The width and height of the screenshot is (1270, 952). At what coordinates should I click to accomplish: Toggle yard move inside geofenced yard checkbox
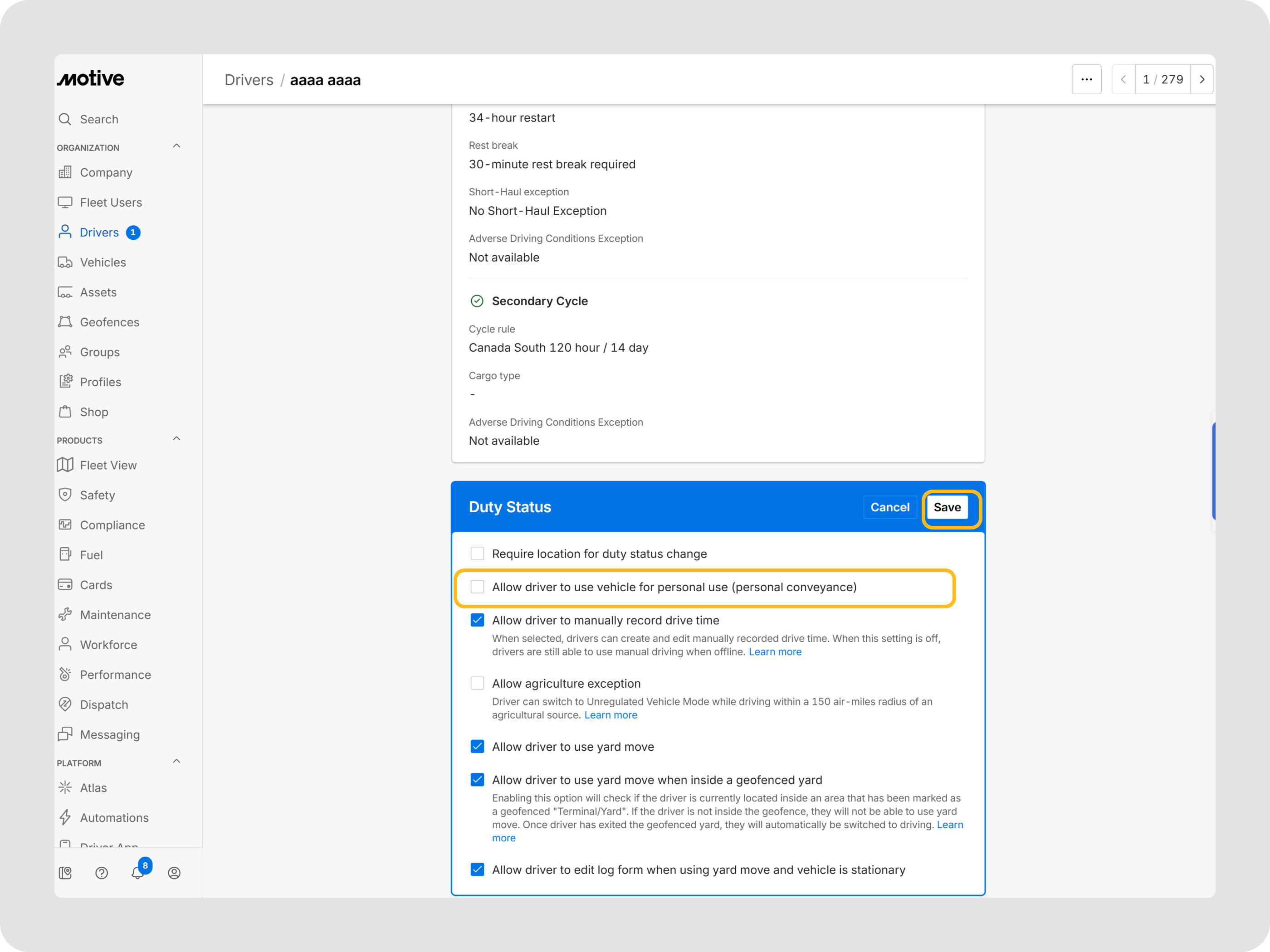(477, 779)
